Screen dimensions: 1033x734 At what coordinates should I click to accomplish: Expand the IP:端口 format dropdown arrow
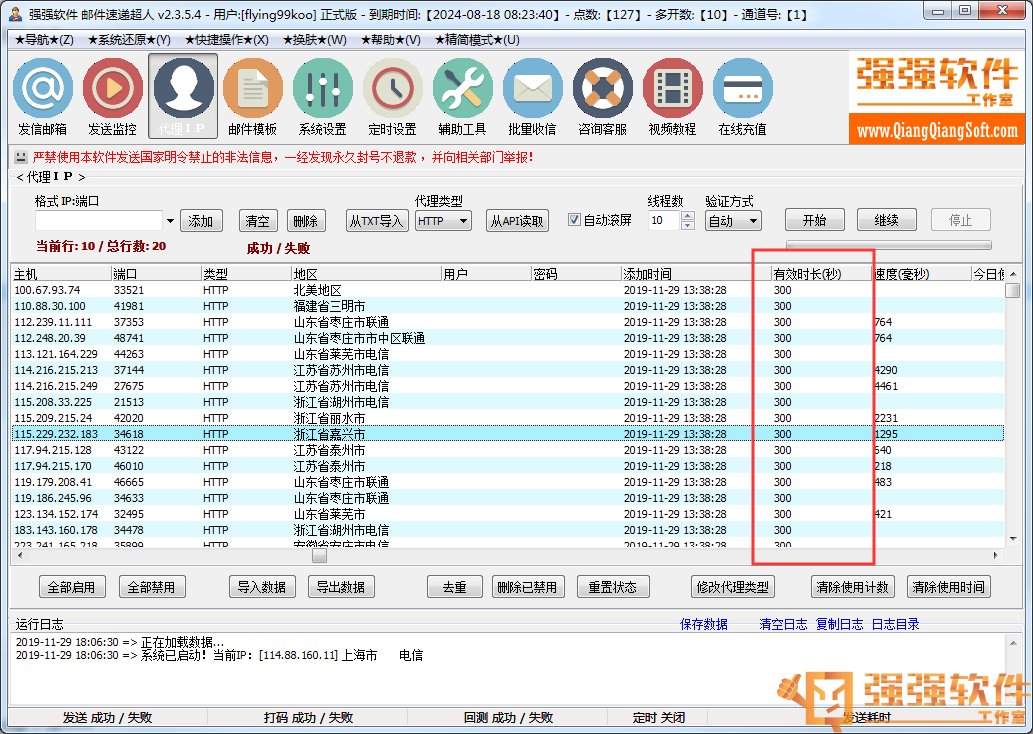[x=170, y=221]
